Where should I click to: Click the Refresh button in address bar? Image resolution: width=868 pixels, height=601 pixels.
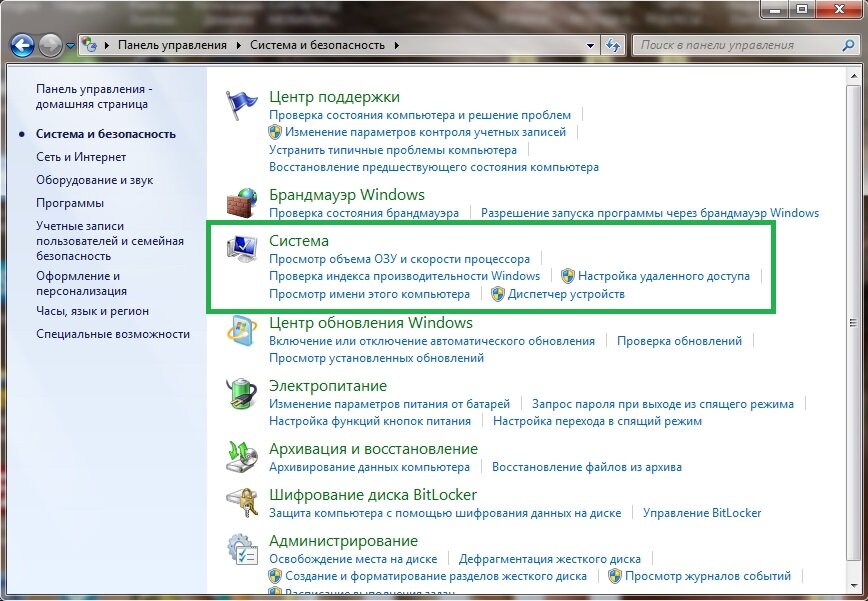coord(612,45)
